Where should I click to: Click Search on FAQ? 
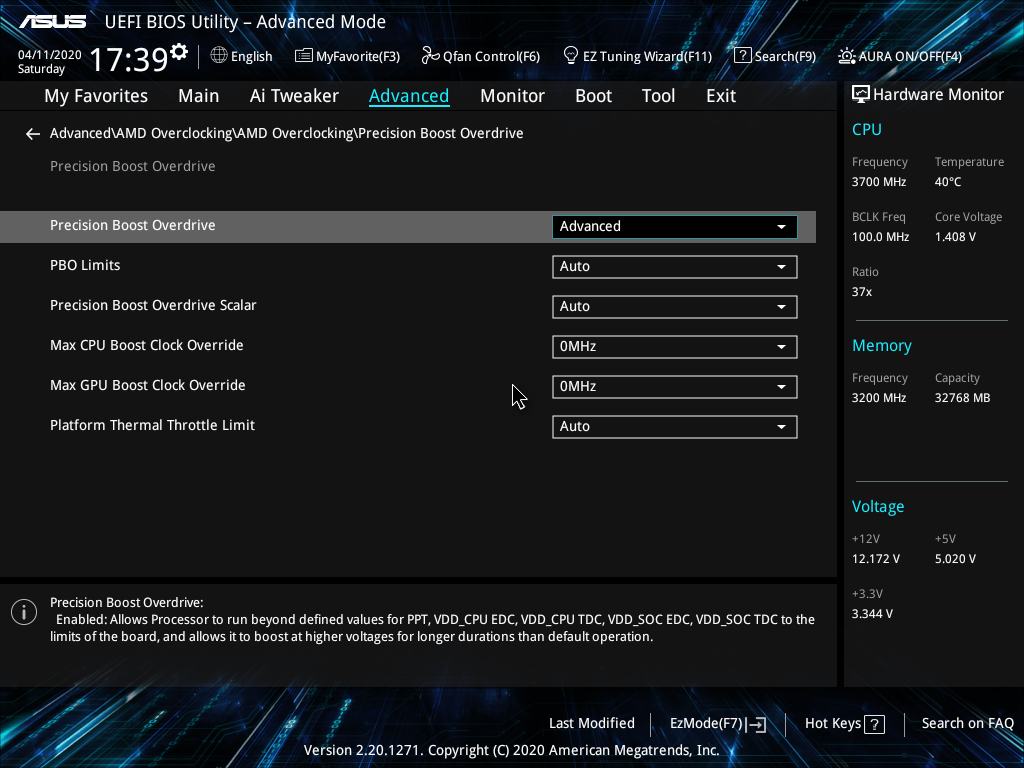pyautogui.click(x=968, y=724)
